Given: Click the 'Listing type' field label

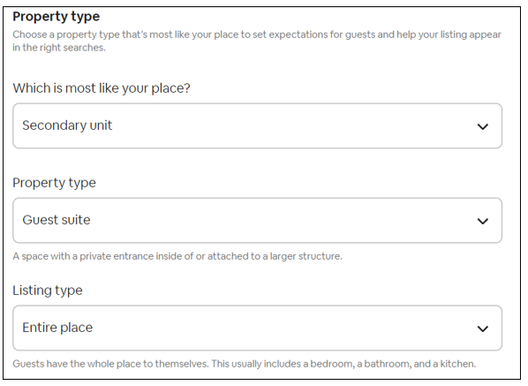Looking at the screenshot, I should tap(47, 290).
